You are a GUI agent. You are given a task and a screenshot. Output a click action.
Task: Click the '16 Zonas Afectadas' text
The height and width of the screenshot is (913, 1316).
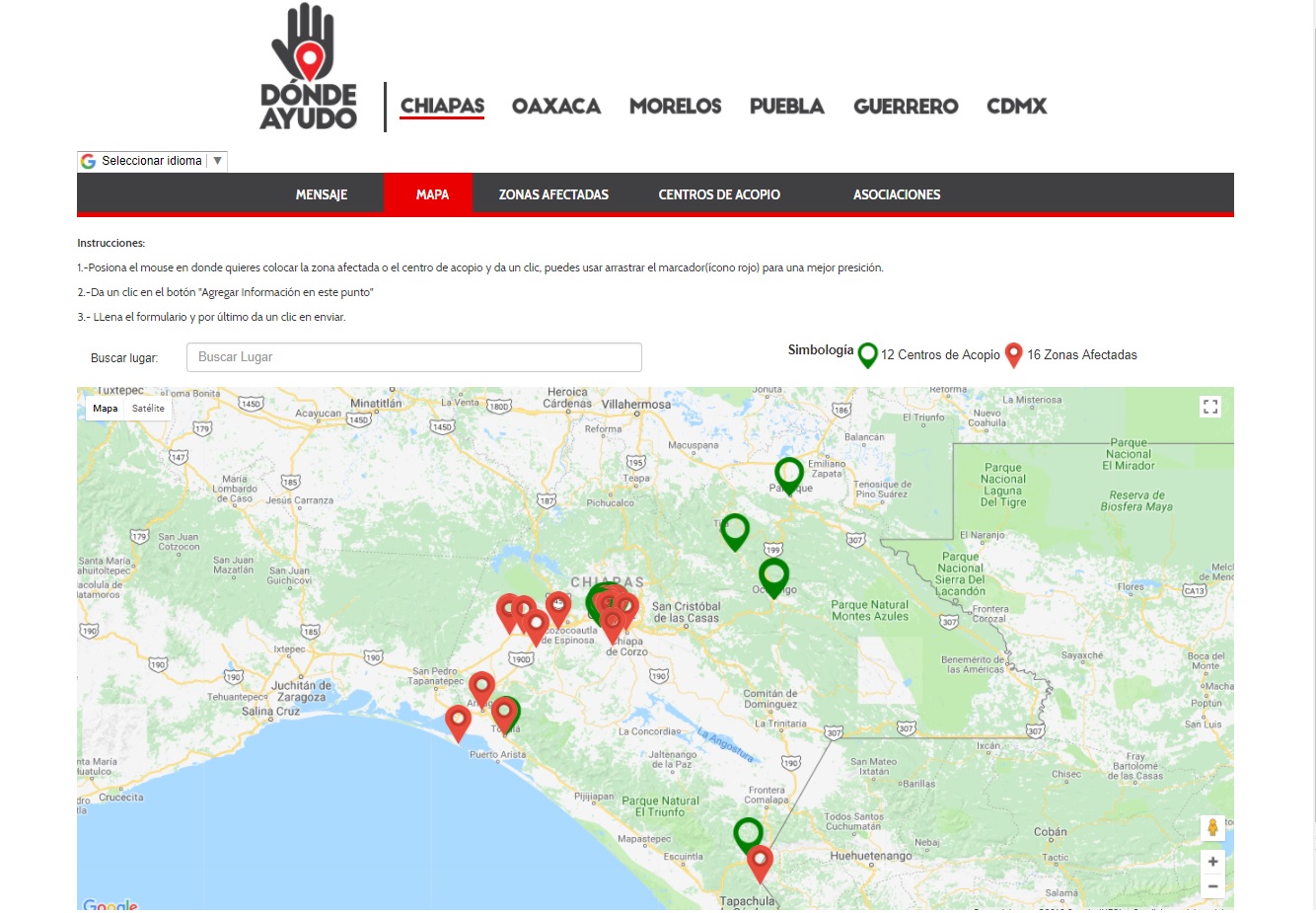1082,355
